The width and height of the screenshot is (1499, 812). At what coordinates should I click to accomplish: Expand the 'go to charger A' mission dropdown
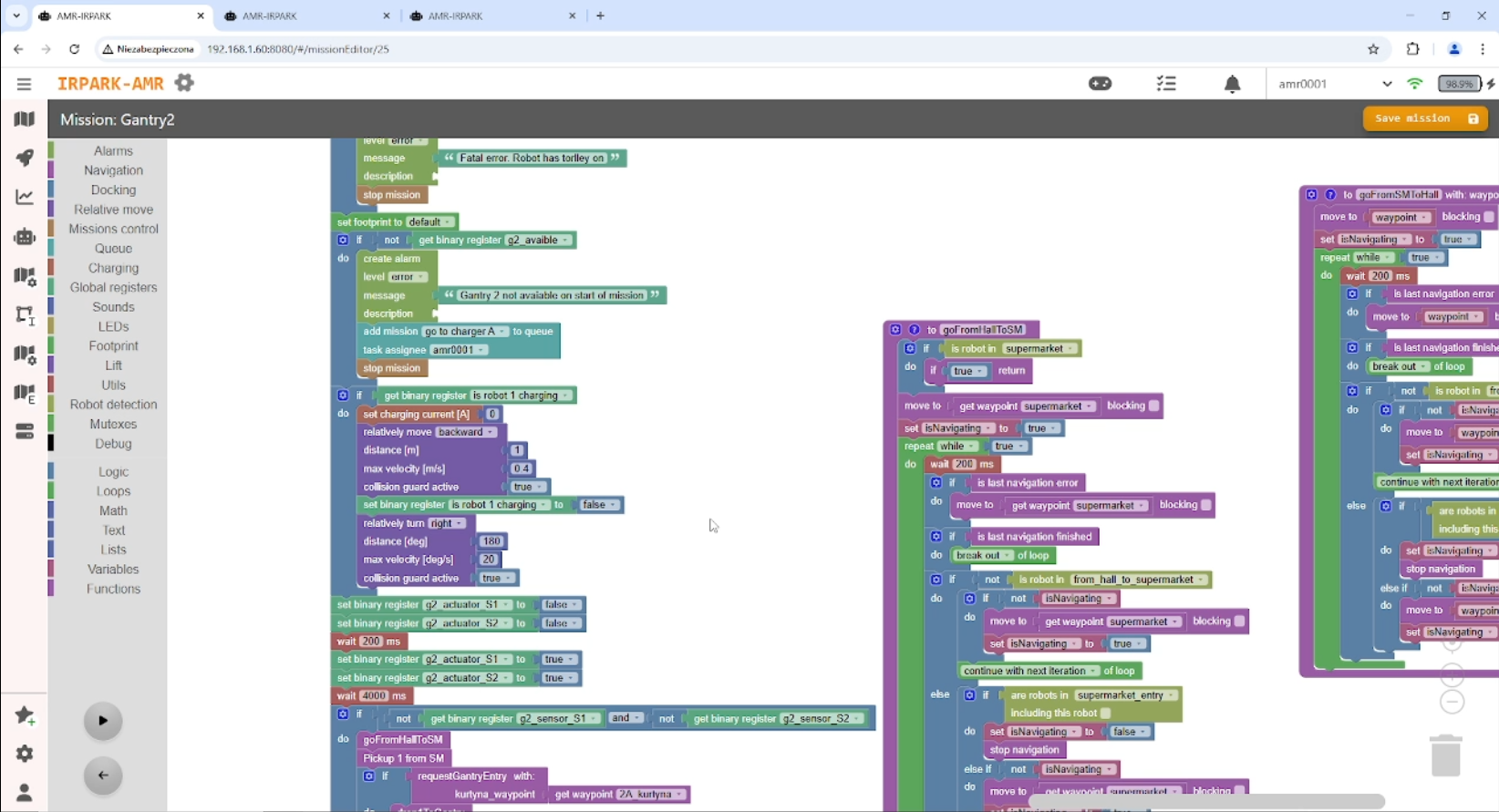tap(465, 332)
